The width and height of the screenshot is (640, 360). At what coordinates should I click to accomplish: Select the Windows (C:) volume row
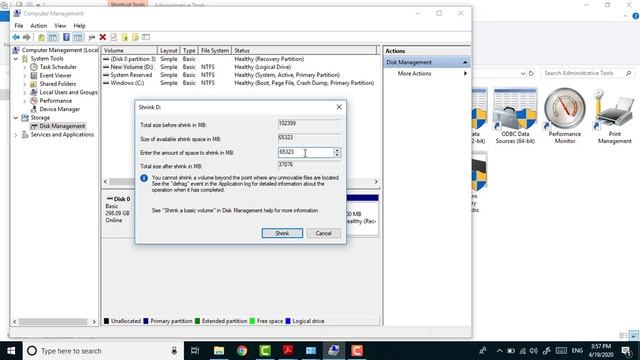(239, 83)
